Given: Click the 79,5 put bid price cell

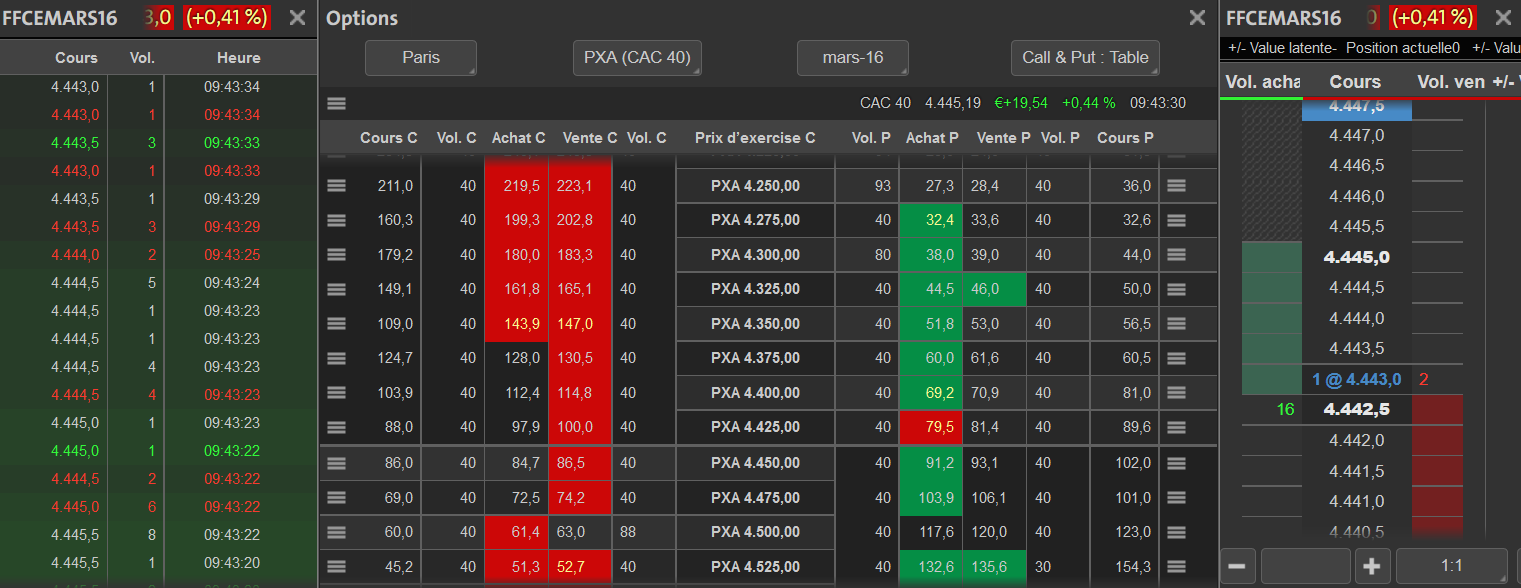Looking at the screenshot, I should pyautogui.click(x=931, y=428).
